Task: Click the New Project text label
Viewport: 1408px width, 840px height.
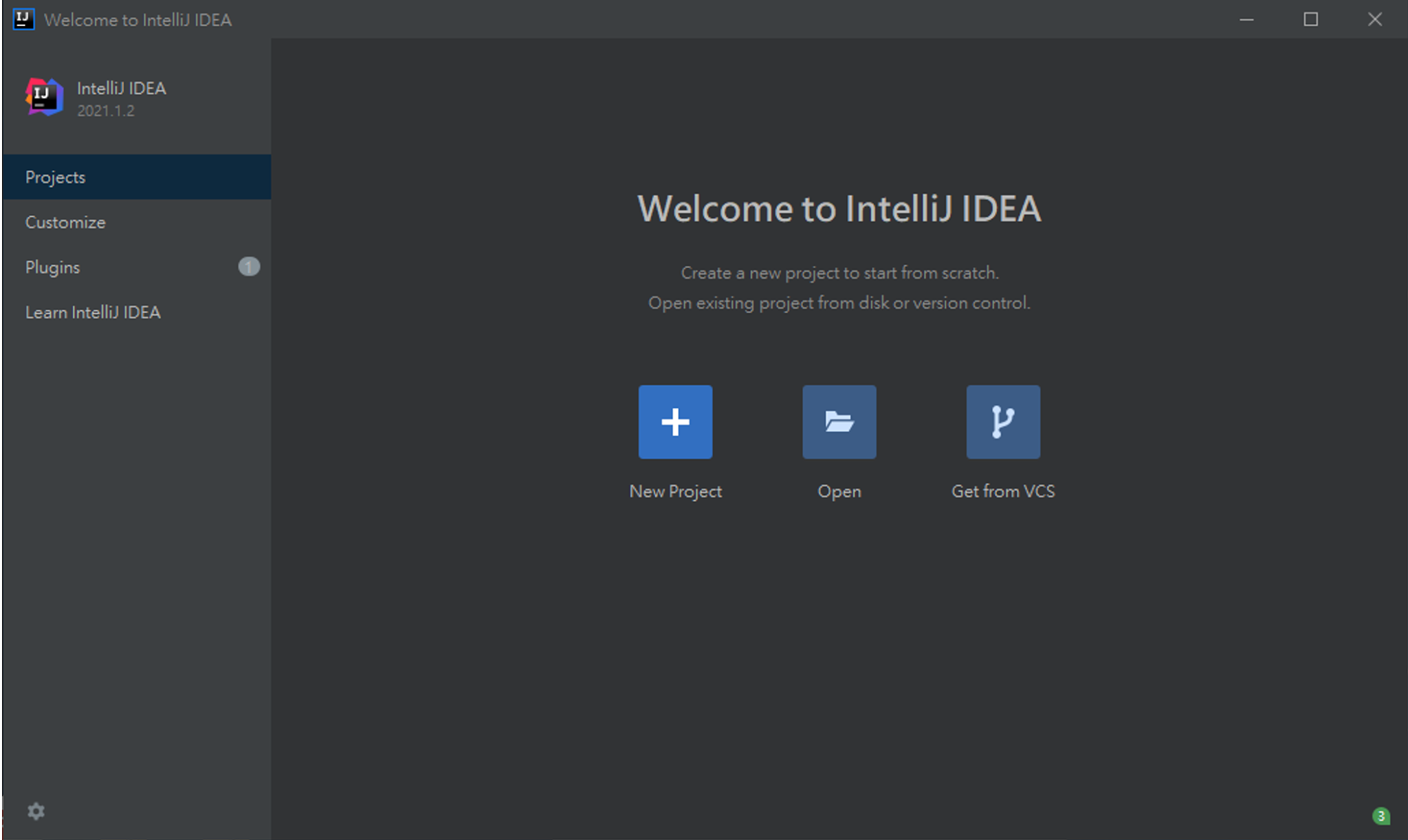Action: (x=675, y=491)
